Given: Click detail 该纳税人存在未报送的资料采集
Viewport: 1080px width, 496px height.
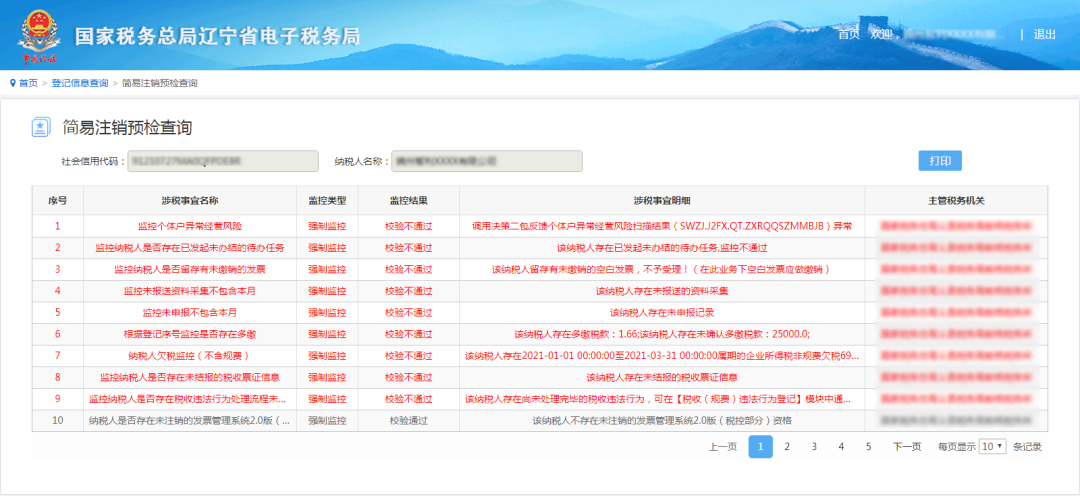Looking at the screenshot, I should [662, 291].
